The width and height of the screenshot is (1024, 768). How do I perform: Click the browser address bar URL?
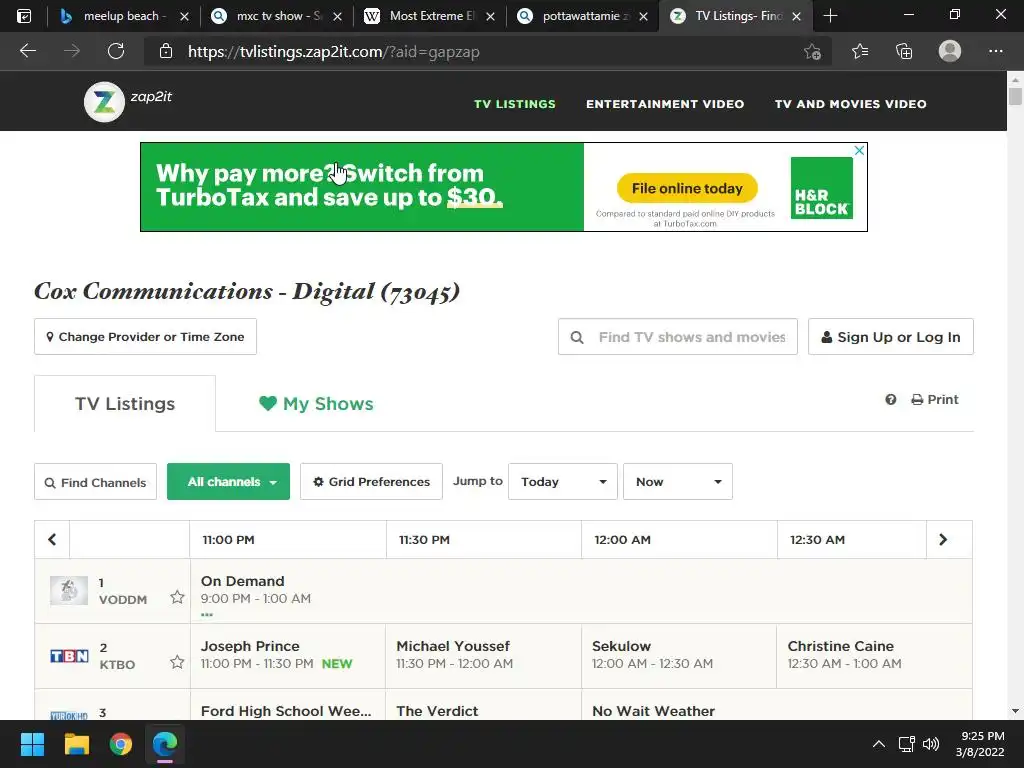click(333, 52)
